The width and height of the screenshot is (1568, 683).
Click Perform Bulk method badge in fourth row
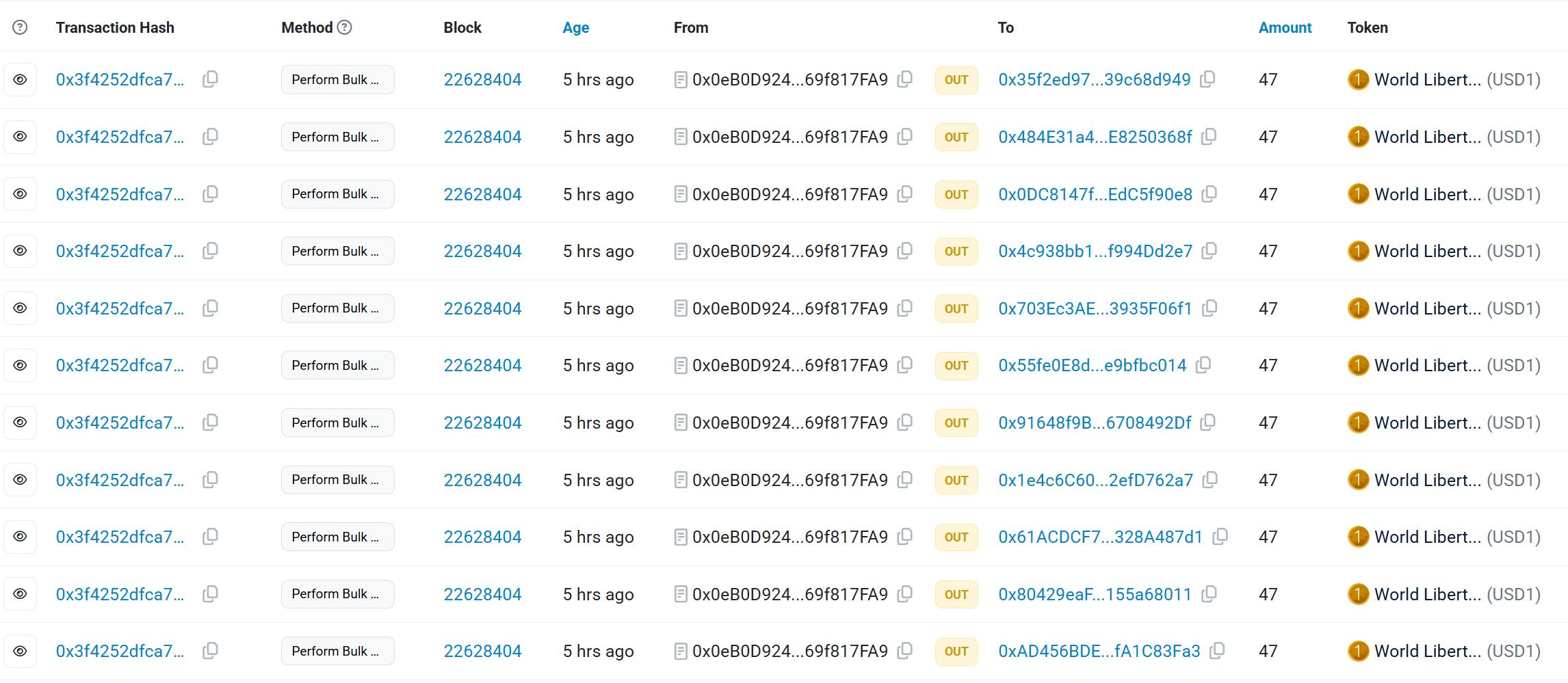[x=337, y=252]
